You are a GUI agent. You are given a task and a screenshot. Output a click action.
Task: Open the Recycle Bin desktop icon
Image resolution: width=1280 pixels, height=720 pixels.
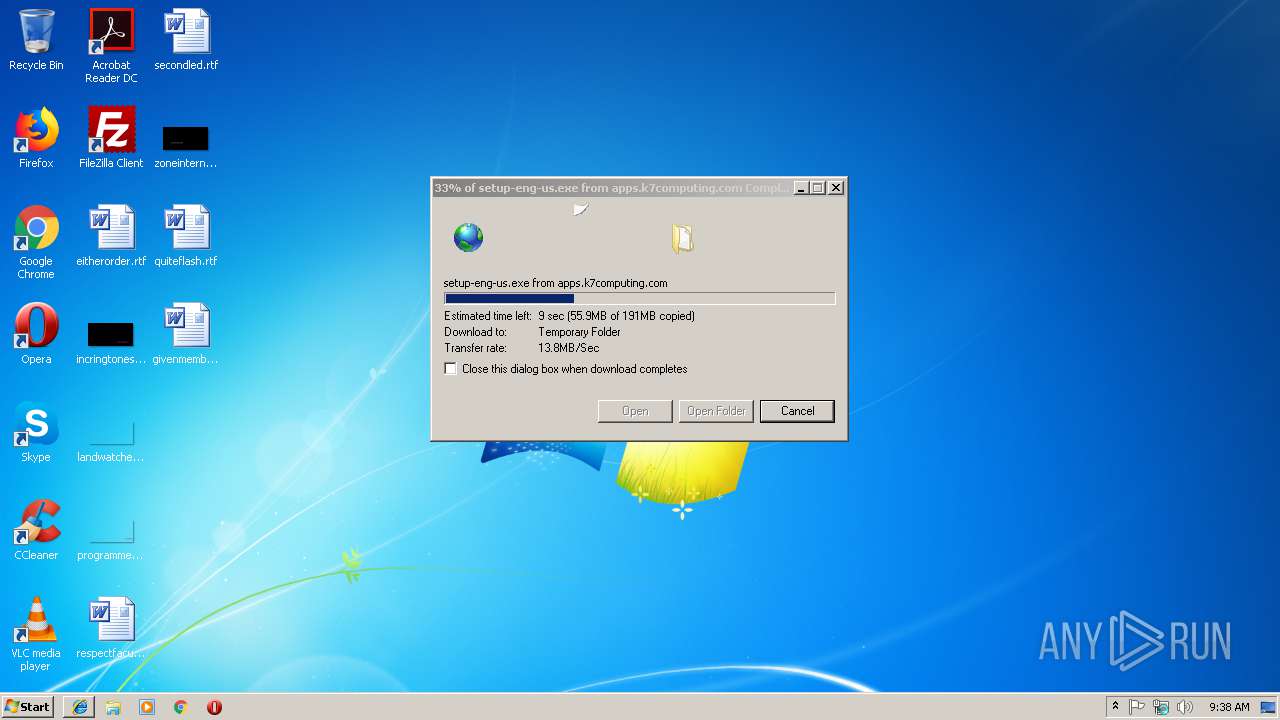click(x=36, y=40)
